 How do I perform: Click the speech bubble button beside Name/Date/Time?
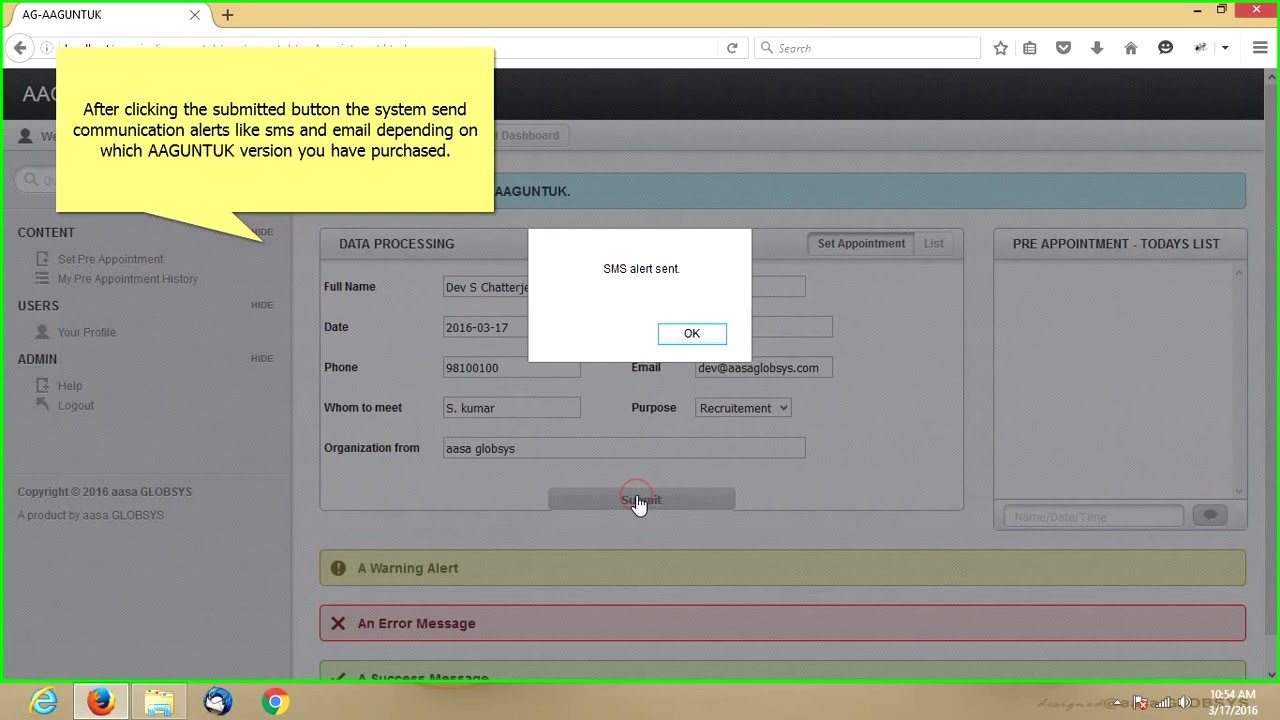[x=1210, y=516]
